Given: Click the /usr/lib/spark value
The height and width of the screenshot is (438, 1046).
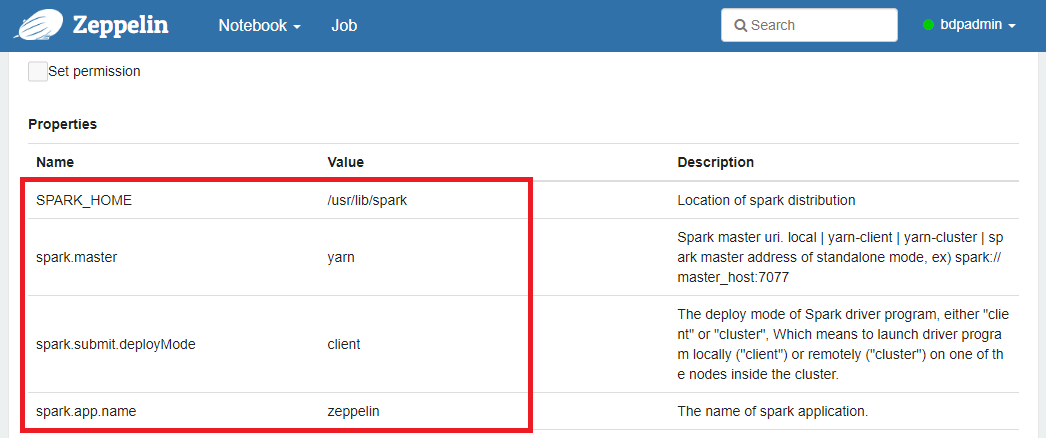Looking at the screenshot, I should (x=368, y=200).
